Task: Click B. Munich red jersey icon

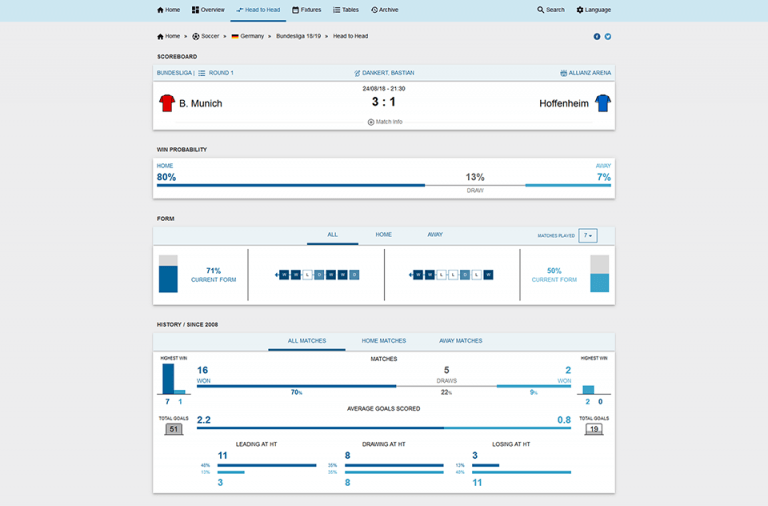Action: [167, 103]
